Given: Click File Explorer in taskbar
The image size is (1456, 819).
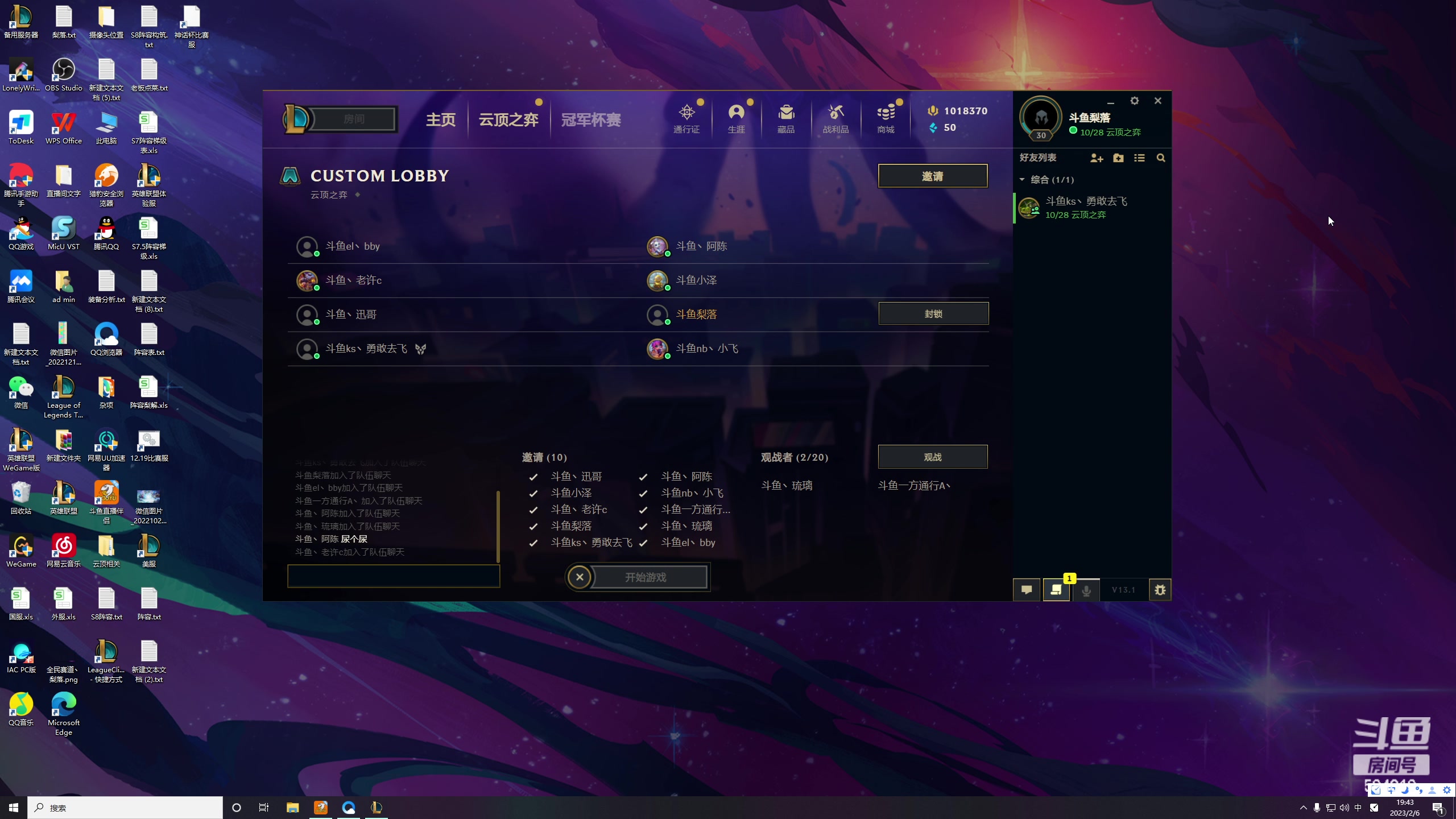Looking at the screenshot, I should (x=292, y=808).
